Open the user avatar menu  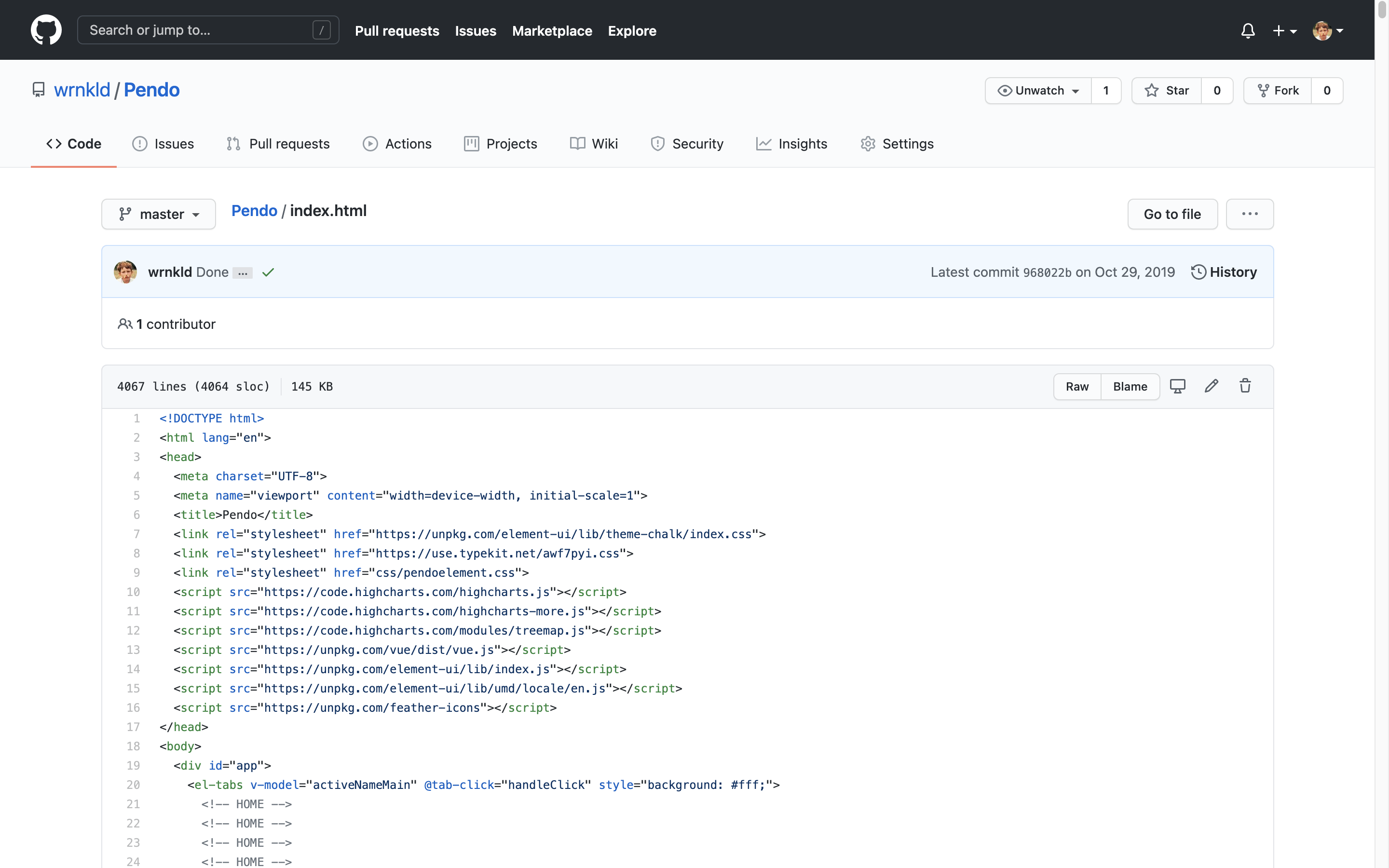tap(1328, 31)
